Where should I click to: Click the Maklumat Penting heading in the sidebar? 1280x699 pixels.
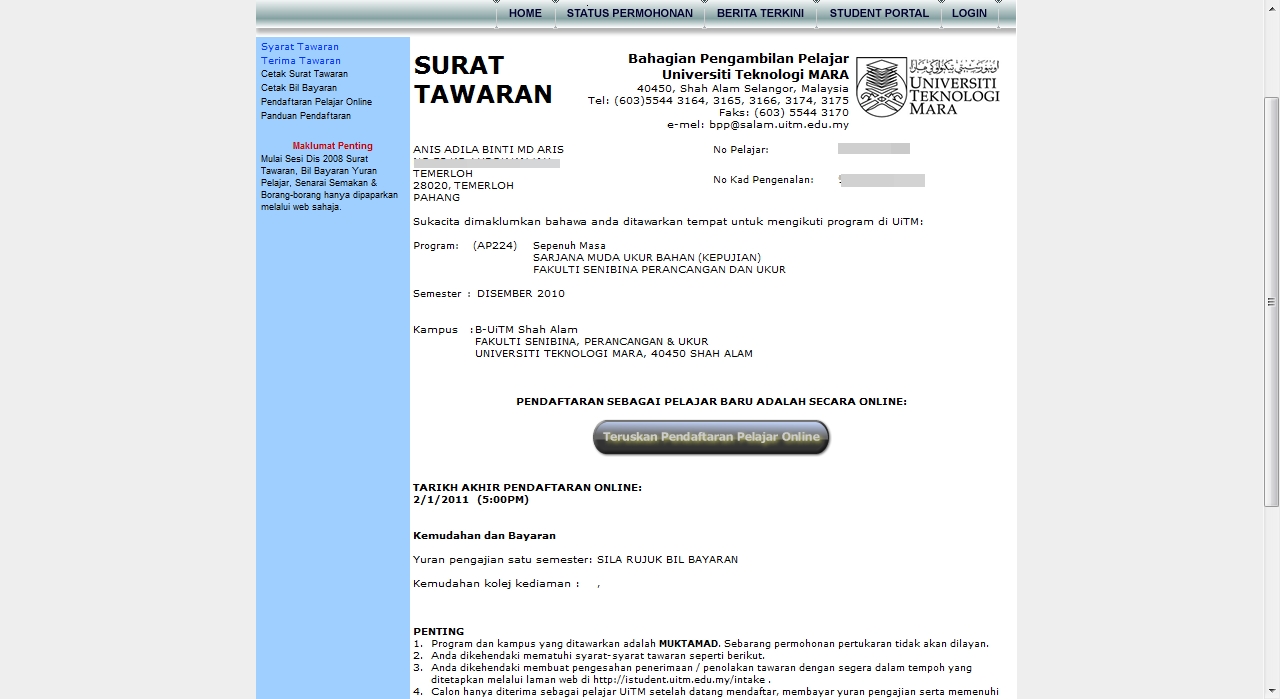(x=333, y=146)
